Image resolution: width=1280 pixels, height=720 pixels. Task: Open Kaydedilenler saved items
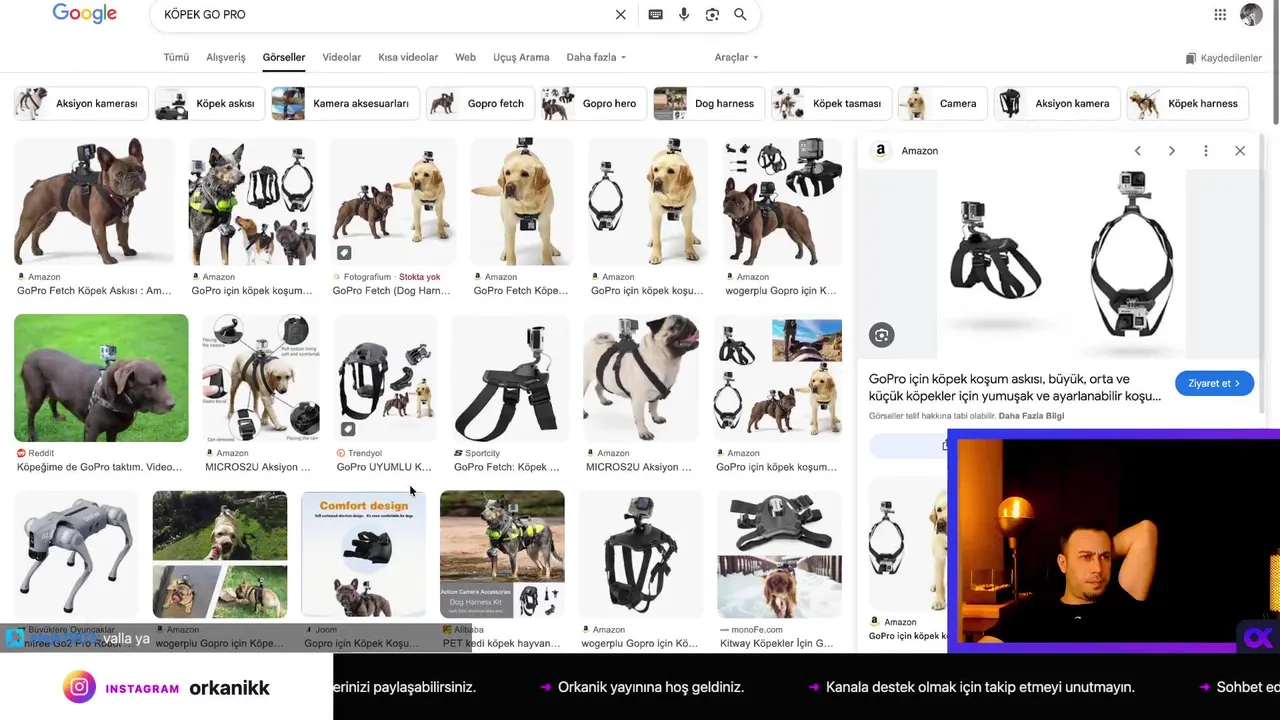click(x=1223, y=58)
